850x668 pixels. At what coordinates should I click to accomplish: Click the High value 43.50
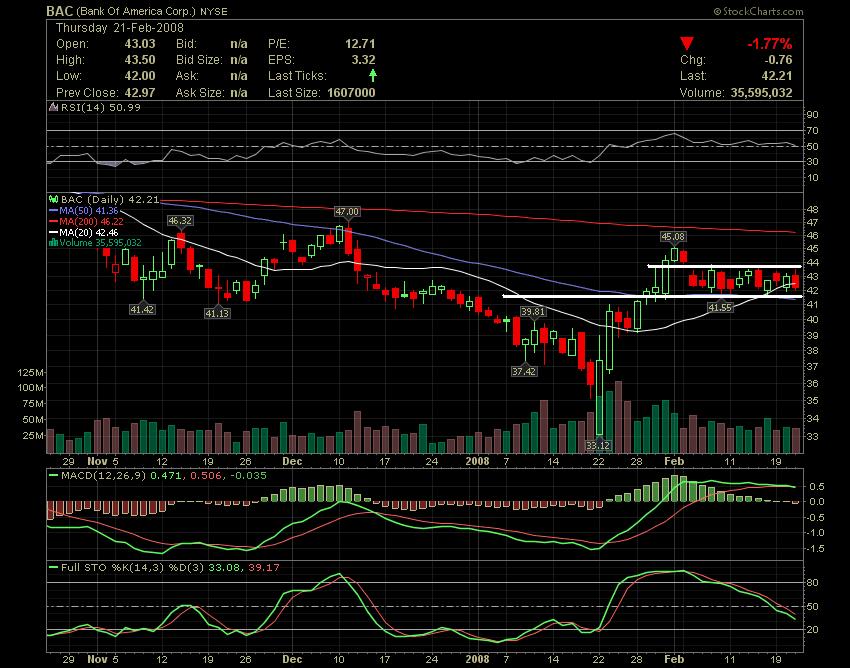(x=140, y=60)
